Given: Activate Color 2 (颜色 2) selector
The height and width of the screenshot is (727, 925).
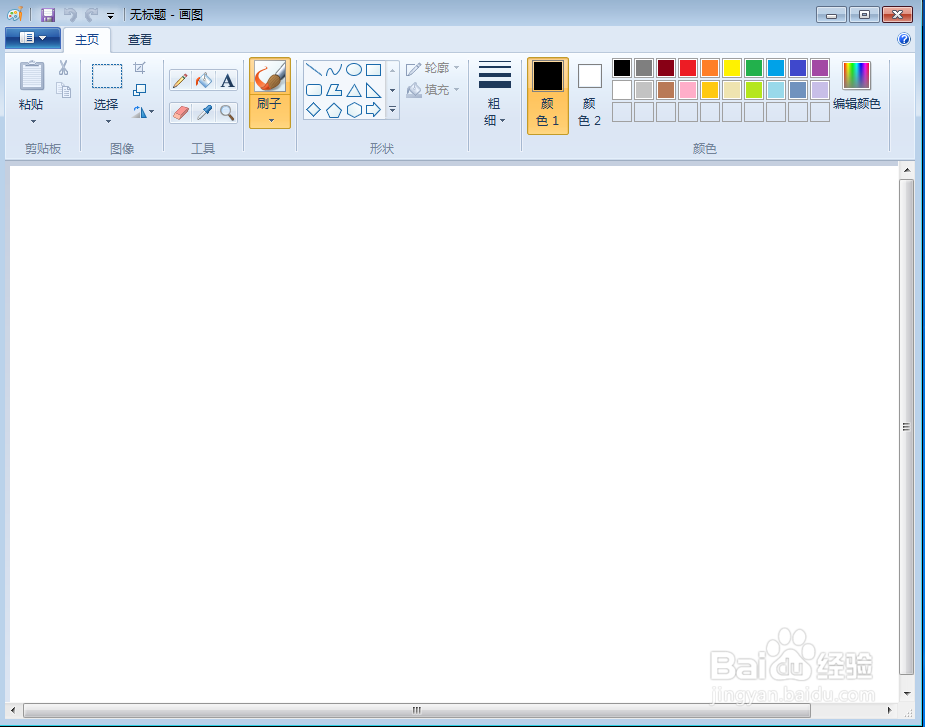Looking at the screenshot, I should coord(589,96).
